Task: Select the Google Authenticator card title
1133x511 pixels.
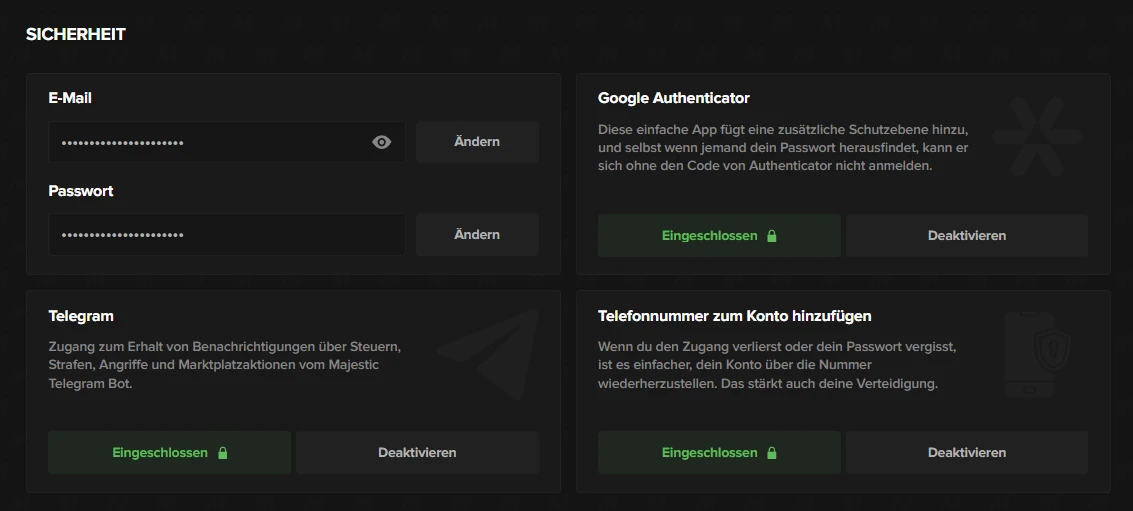Action: [673, 98]
